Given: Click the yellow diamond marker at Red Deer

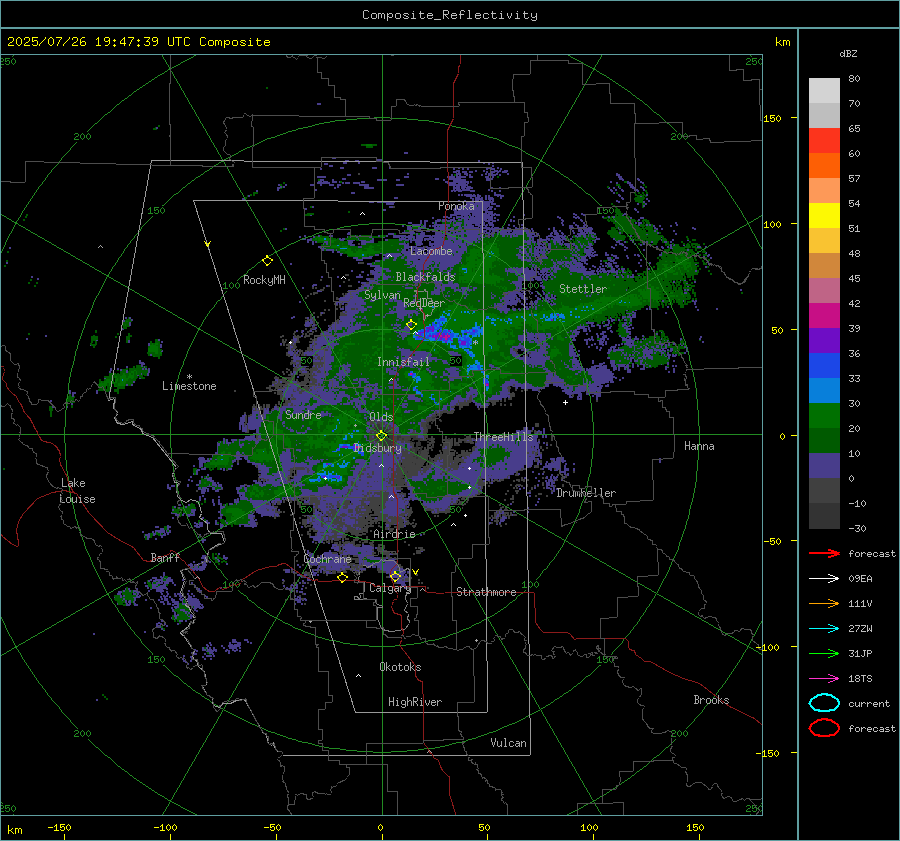Looking at the screenshot, I should point(411,325).
